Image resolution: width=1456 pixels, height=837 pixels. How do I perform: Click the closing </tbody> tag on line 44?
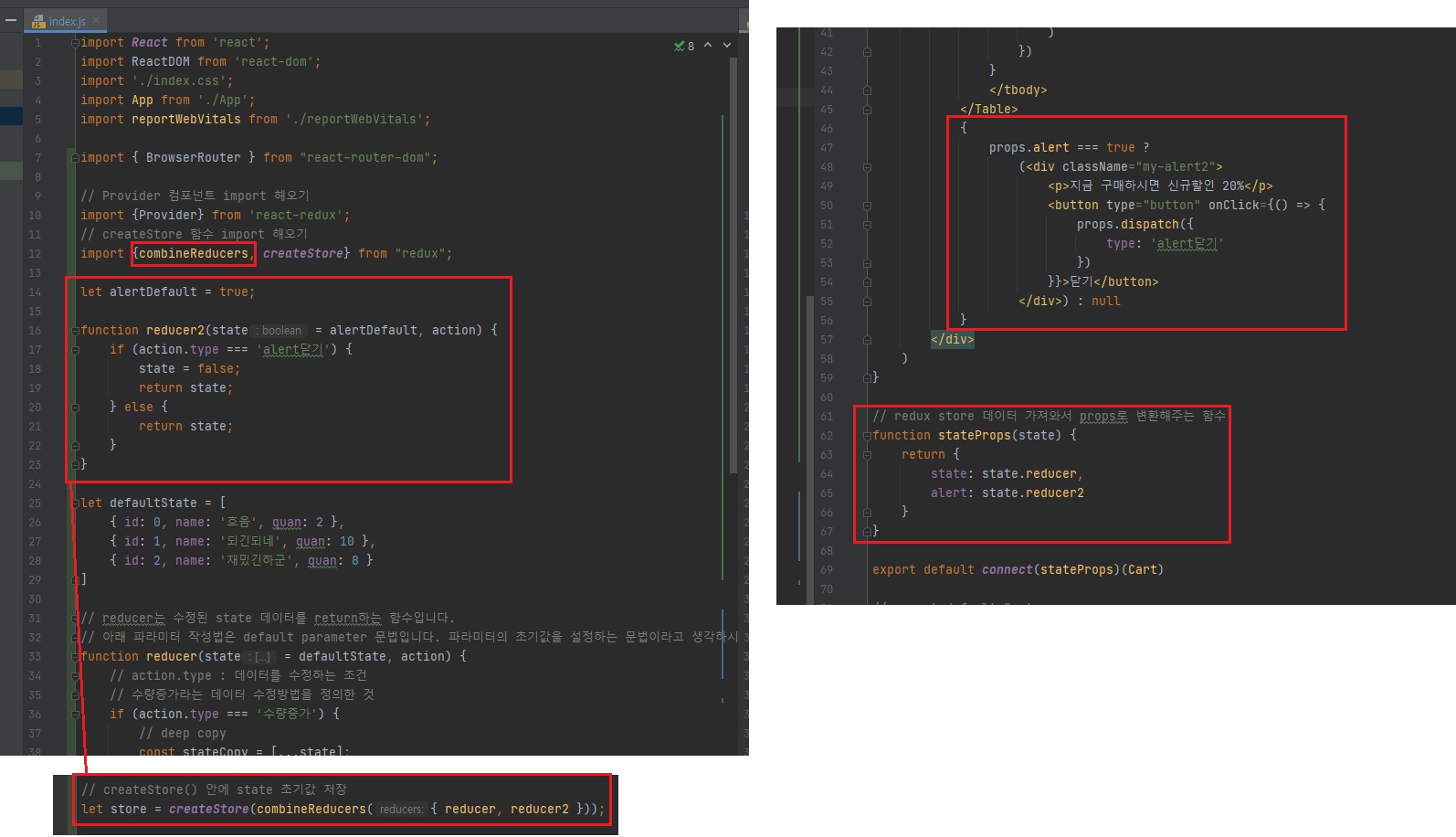(x=1018, y=90)
